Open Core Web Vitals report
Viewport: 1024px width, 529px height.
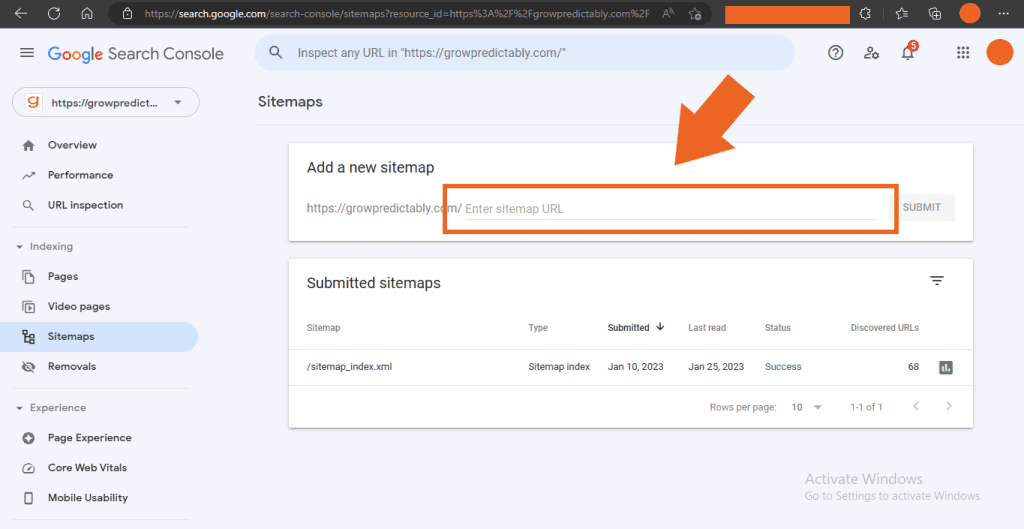pyautogui.click(x=88, y=468)
